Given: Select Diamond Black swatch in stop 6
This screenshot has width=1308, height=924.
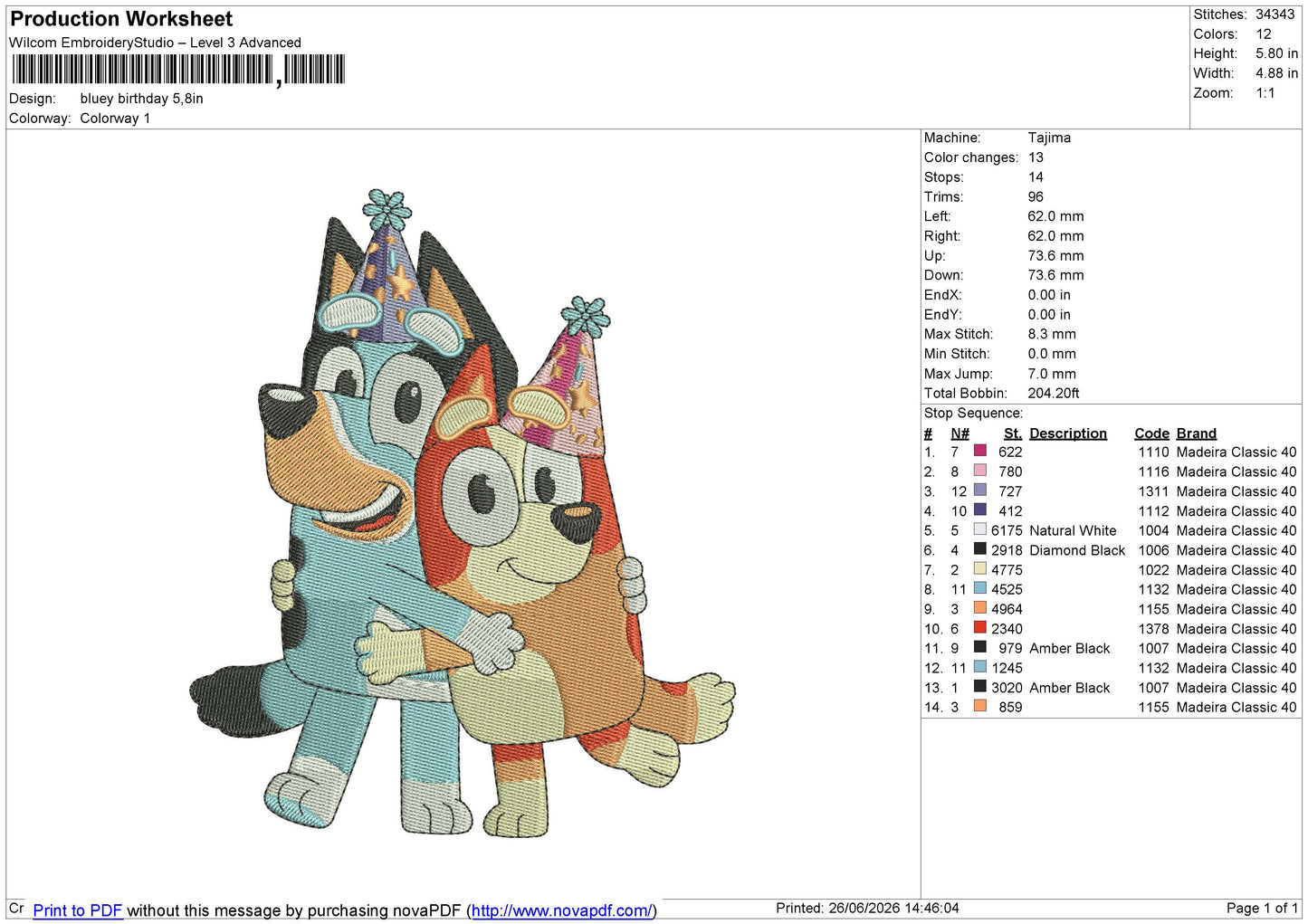Looking at the screenshot, I should (x=979, y=549).
